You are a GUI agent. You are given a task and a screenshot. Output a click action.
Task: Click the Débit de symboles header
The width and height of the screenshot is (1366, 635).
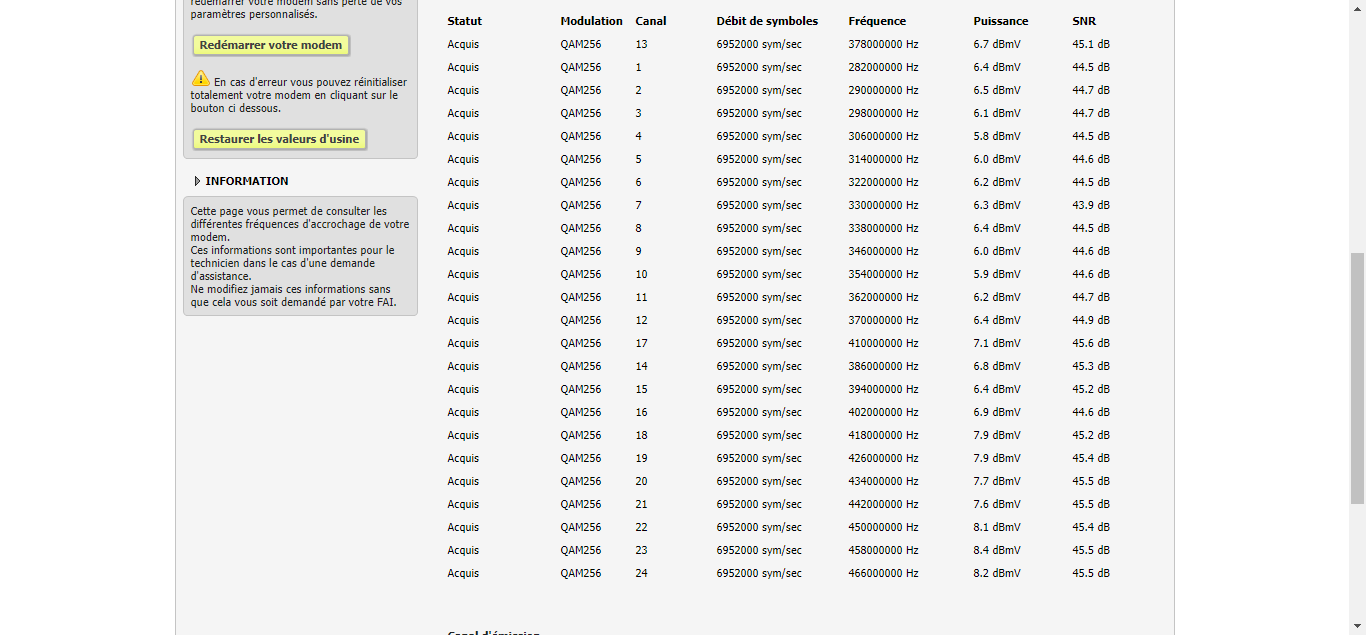point(767,21)
